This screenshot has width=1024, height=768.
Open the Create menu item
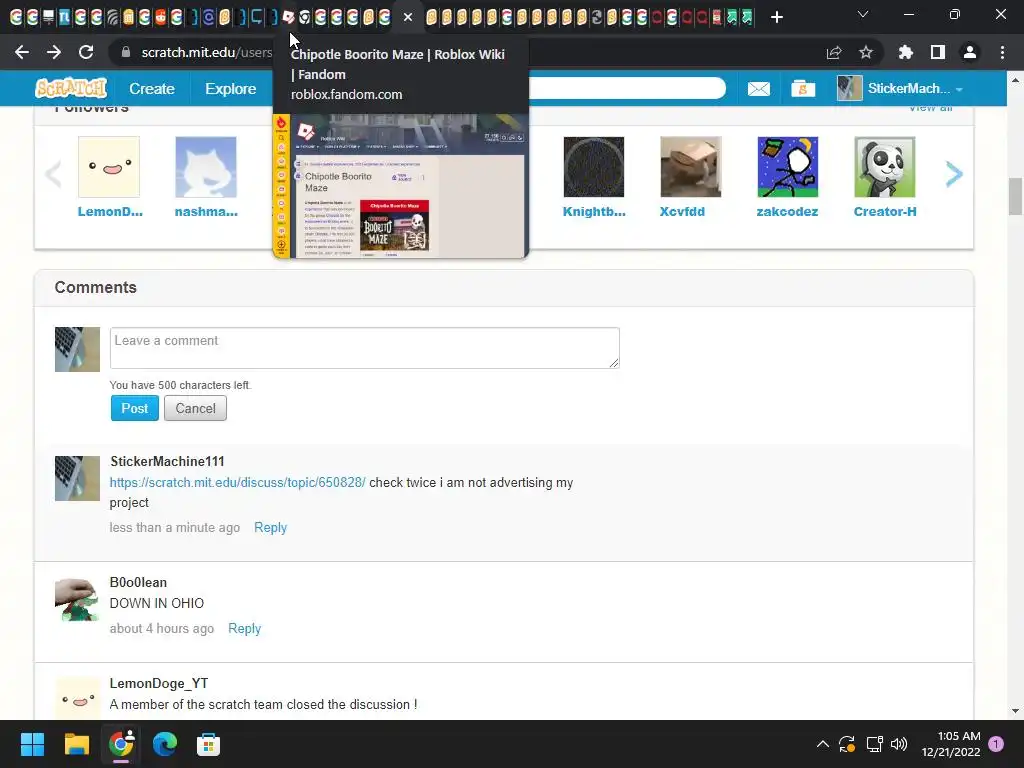coord(152,88)
